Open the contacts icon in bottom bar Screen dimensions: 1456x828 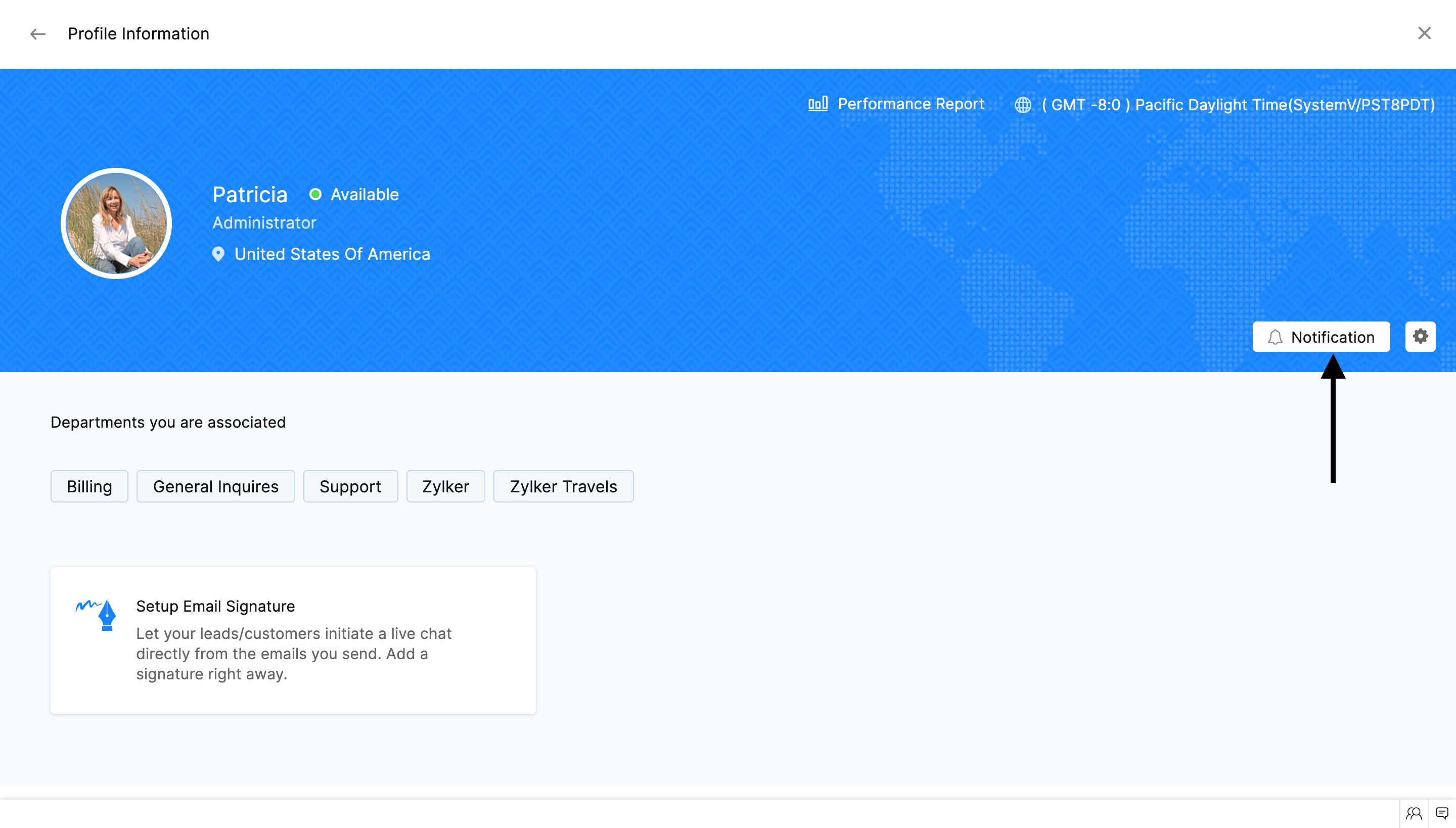click(x=1414, y=814)
